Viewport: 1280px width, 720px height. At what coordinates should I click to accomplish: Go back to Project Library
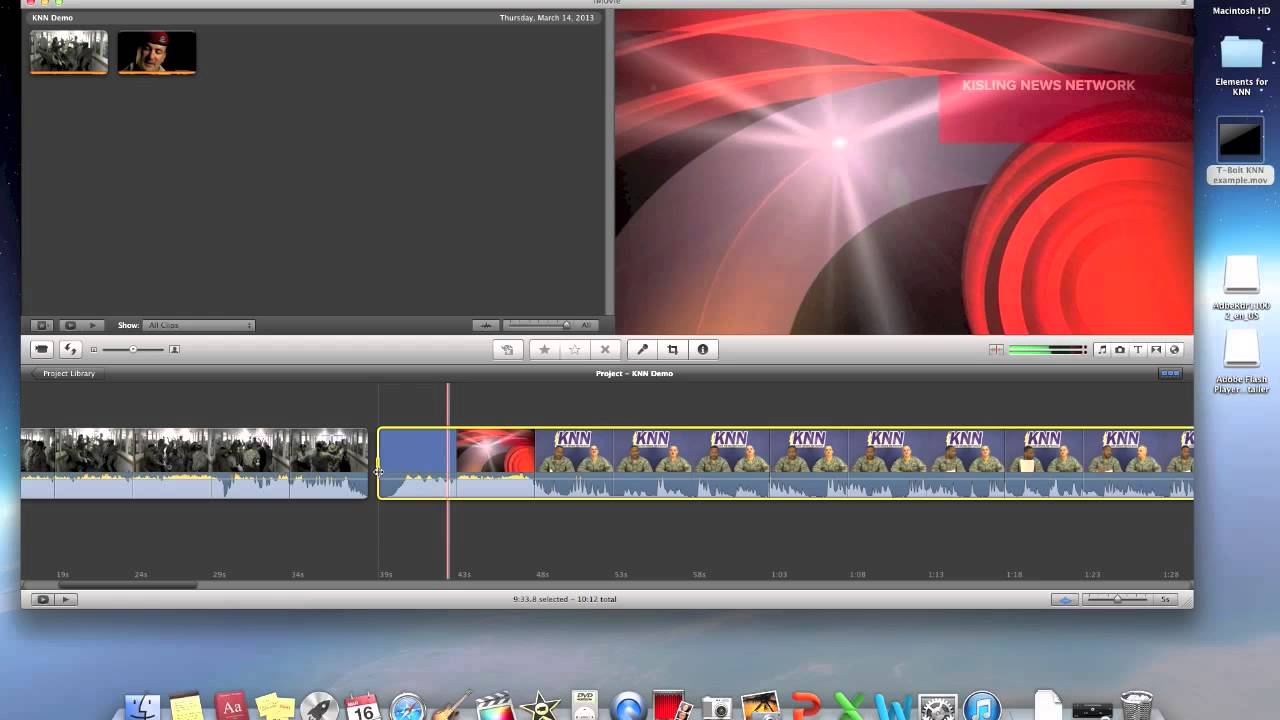pos(66,373)
